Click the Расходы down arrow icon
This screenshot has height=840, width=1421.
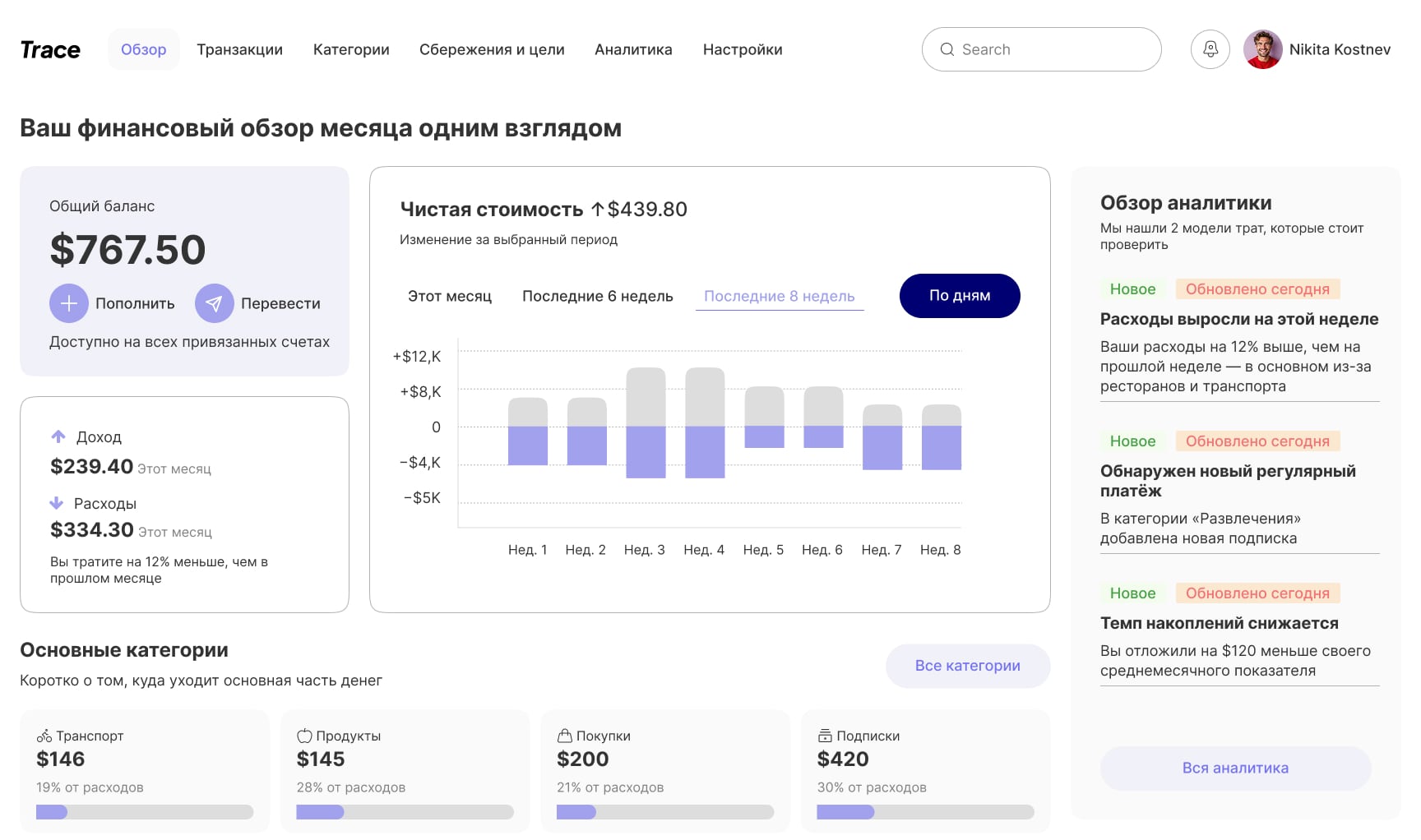[56, 502]
